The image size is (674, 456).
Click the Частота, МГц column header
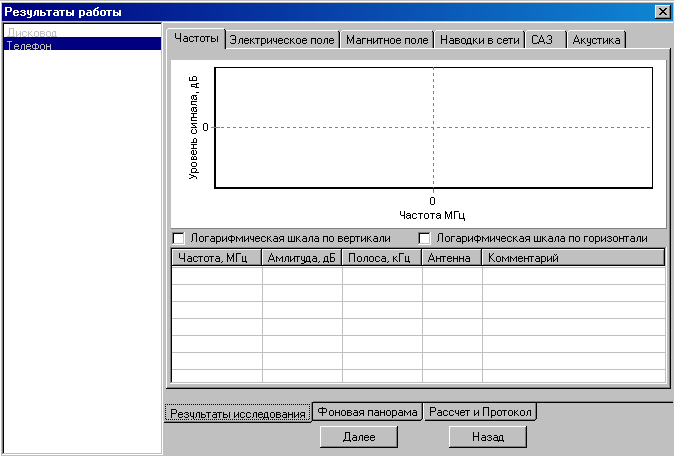pyautogui.click(x=217, y=258)
